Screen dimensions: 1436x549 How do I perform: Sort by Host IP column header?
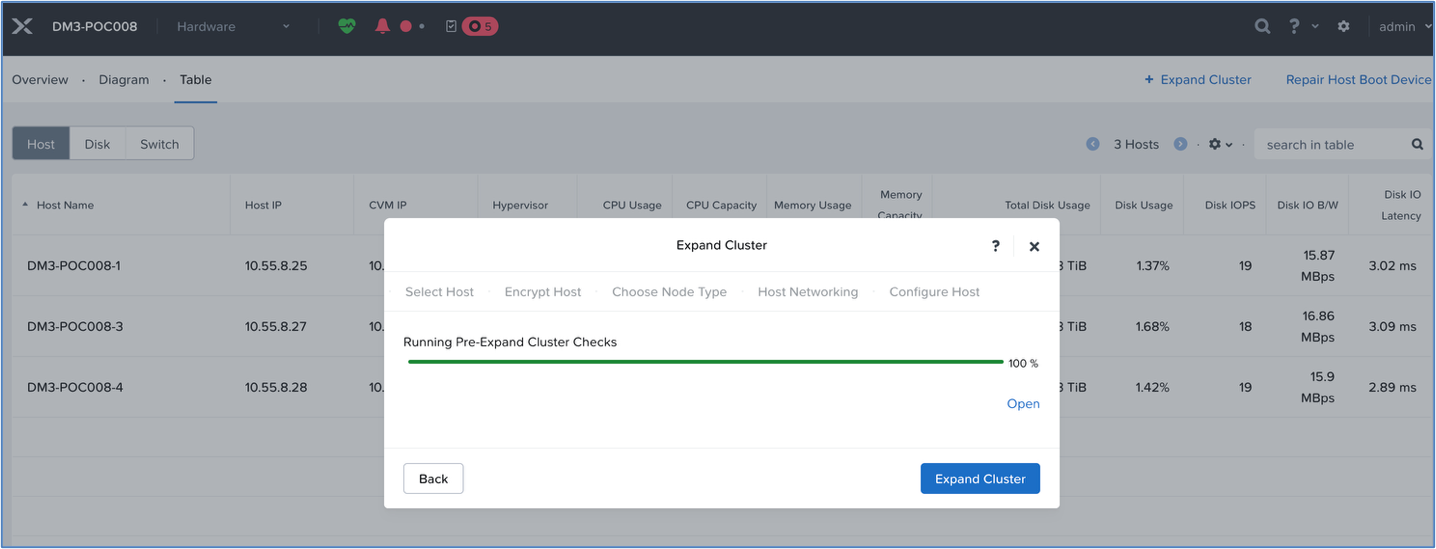coord(263,205)
